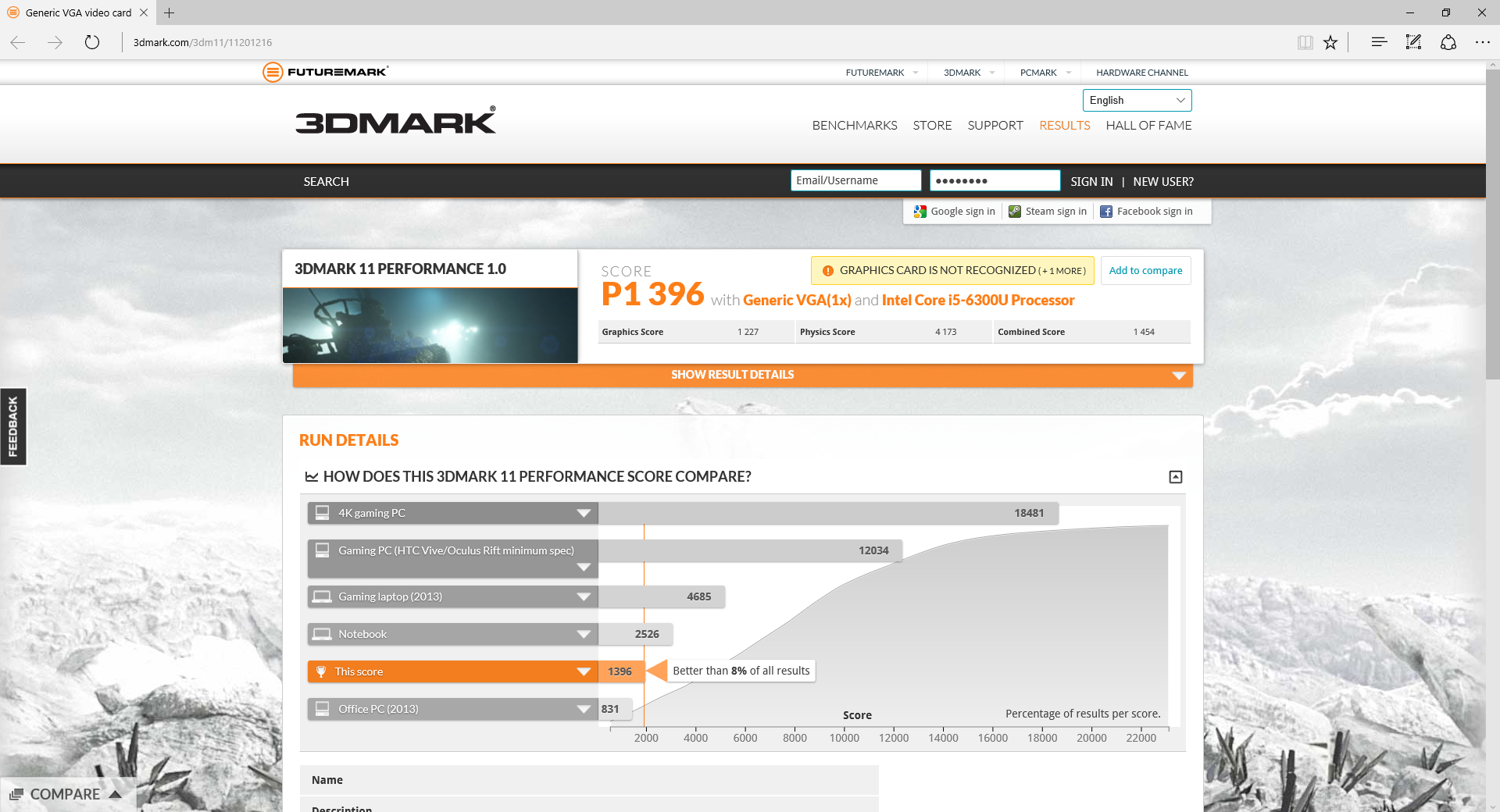Expand Office PC (2013) row arrow
This screenshot has width=1500, height=812.
[x=584, y=709]
